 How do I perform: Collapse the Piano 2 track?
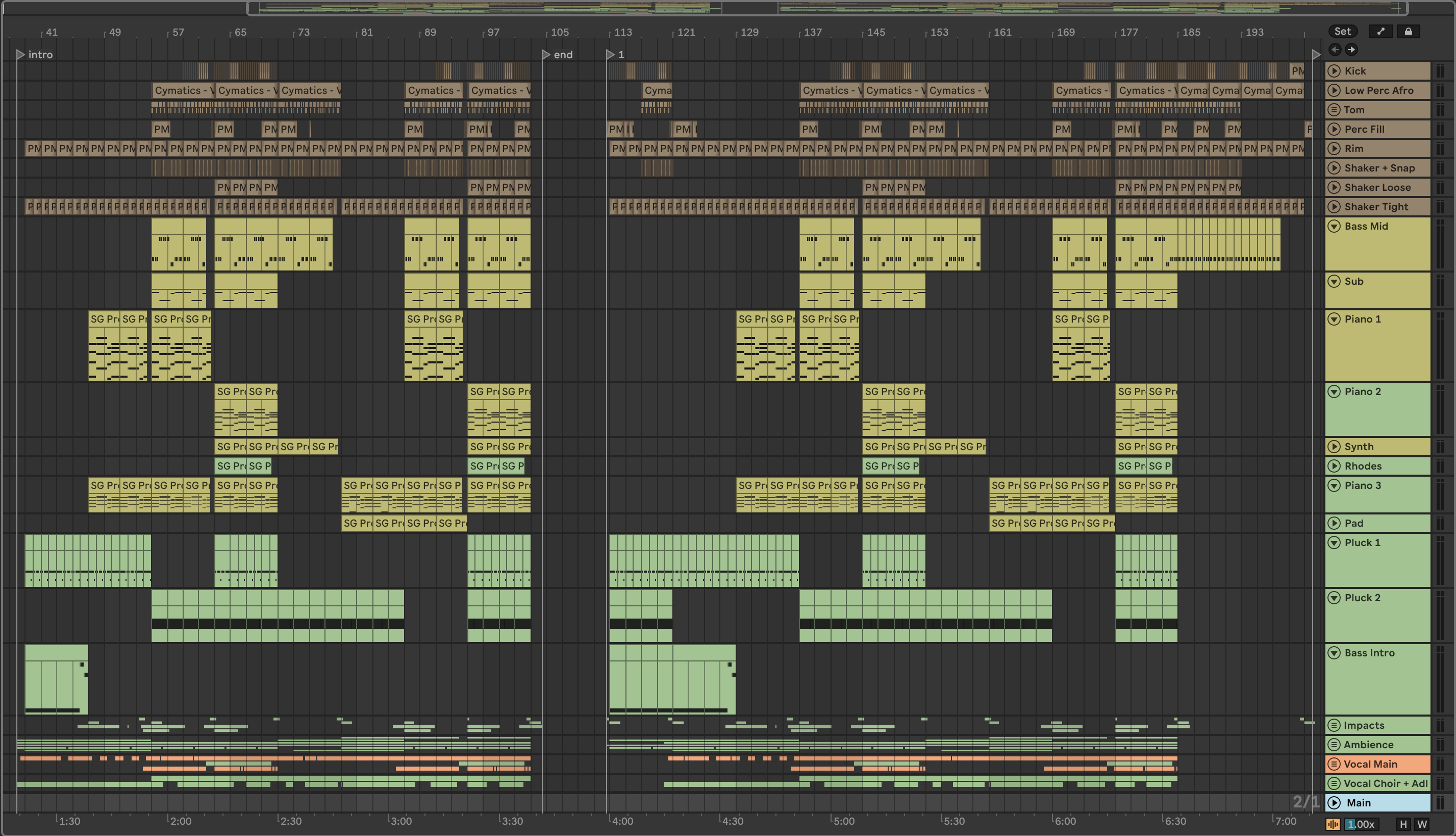[1335, 391]
